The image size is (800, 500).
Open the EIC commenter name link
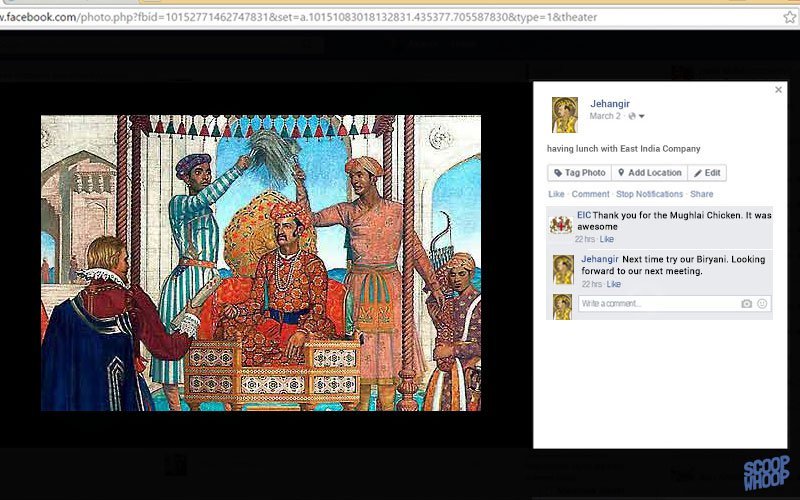point(584,215)
